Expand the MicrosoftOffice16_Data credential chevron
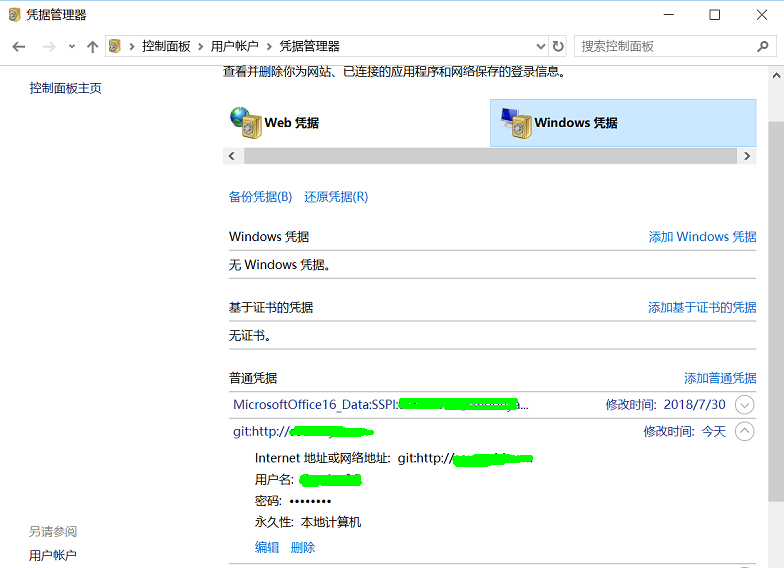The height and width of the screenshot is (568, 784). coord(744,404)
